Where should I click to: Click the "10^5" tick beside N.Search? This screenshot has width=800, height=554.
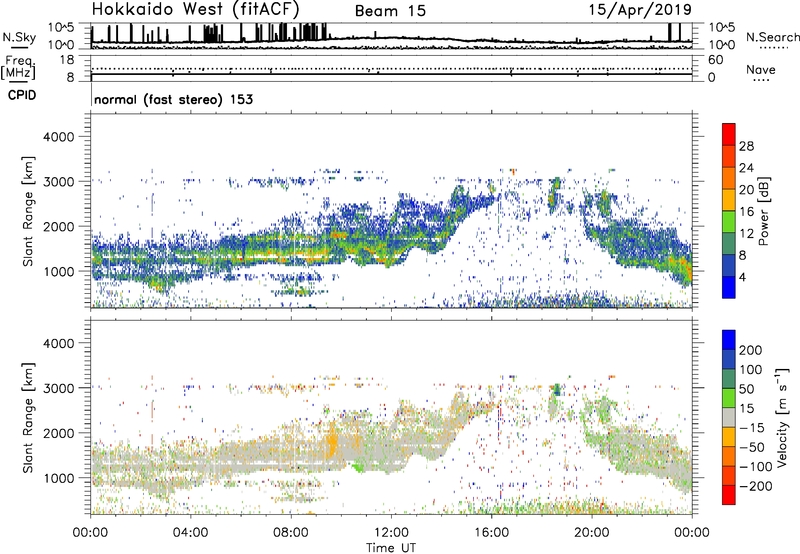(x=722, y=28)
